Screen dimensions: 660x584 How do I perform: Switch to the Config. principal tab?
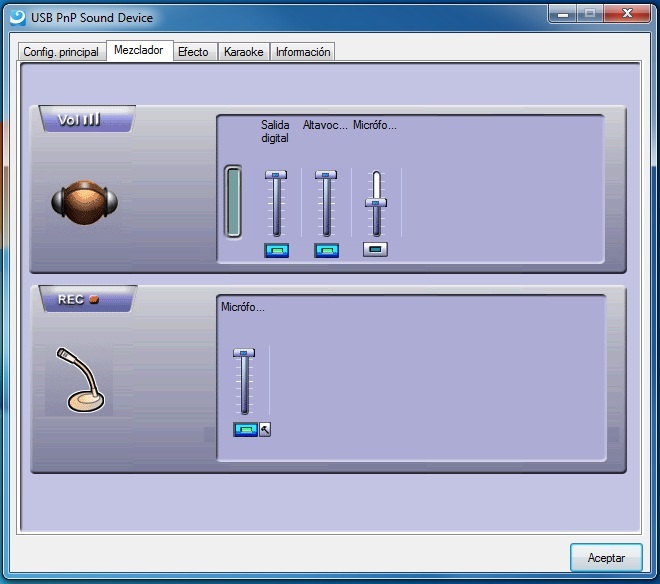click(x=61, y=52)
